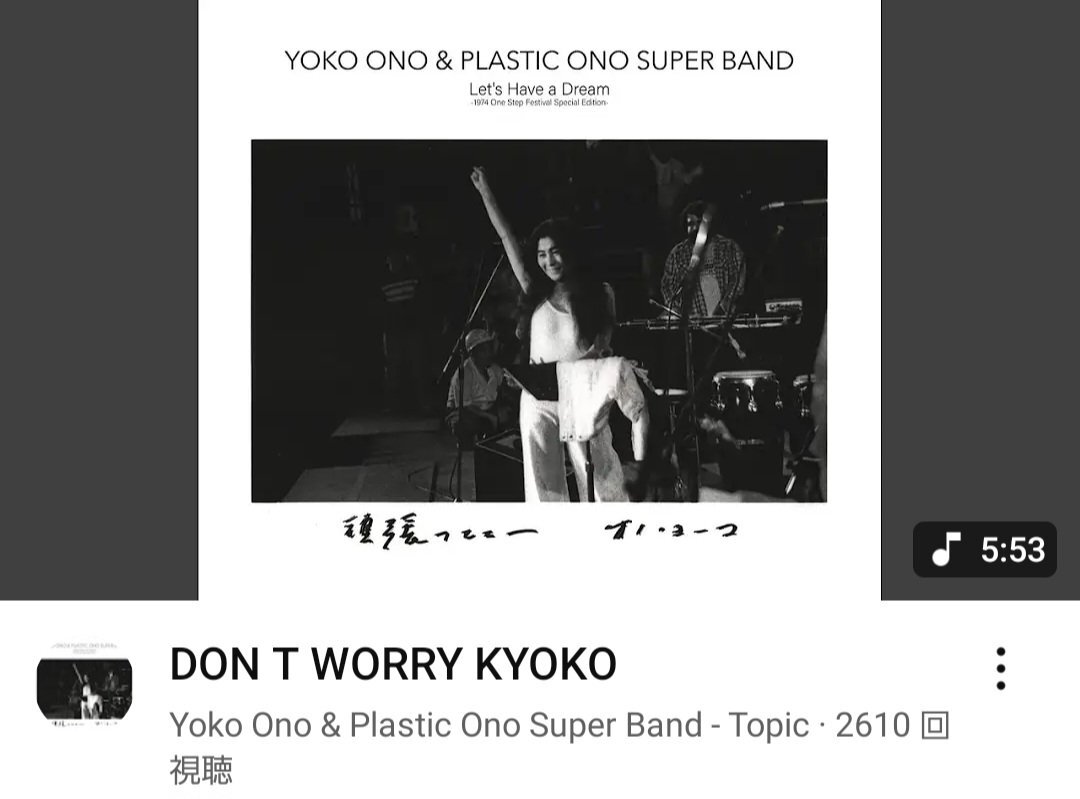Click the dark gray area left of cover
The width and height of the screenshot is (1080, 799).
tap(98, 300)
